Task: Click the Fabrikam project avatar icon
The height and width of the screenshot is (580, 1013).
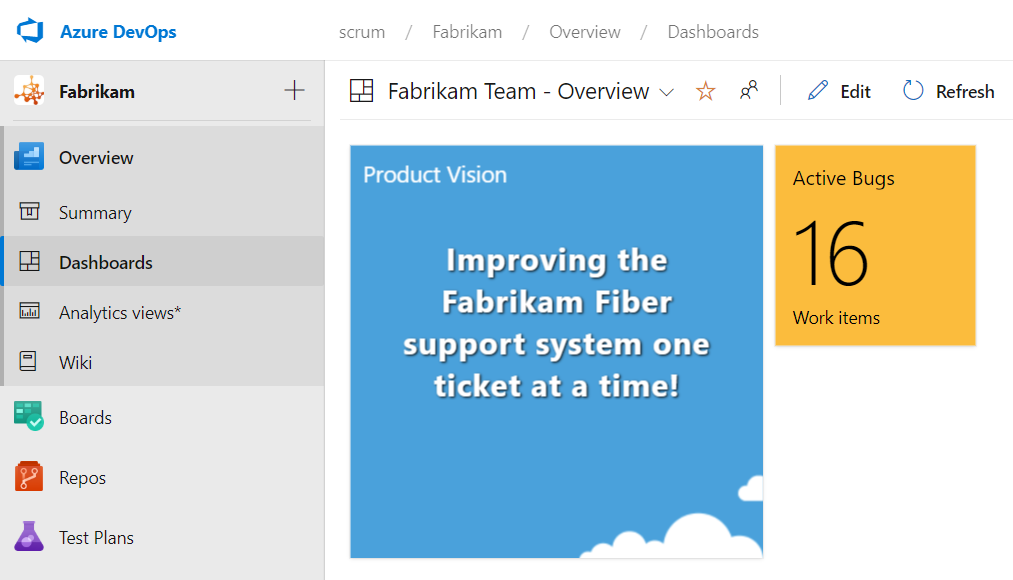Action: click(x=29, y=90)
